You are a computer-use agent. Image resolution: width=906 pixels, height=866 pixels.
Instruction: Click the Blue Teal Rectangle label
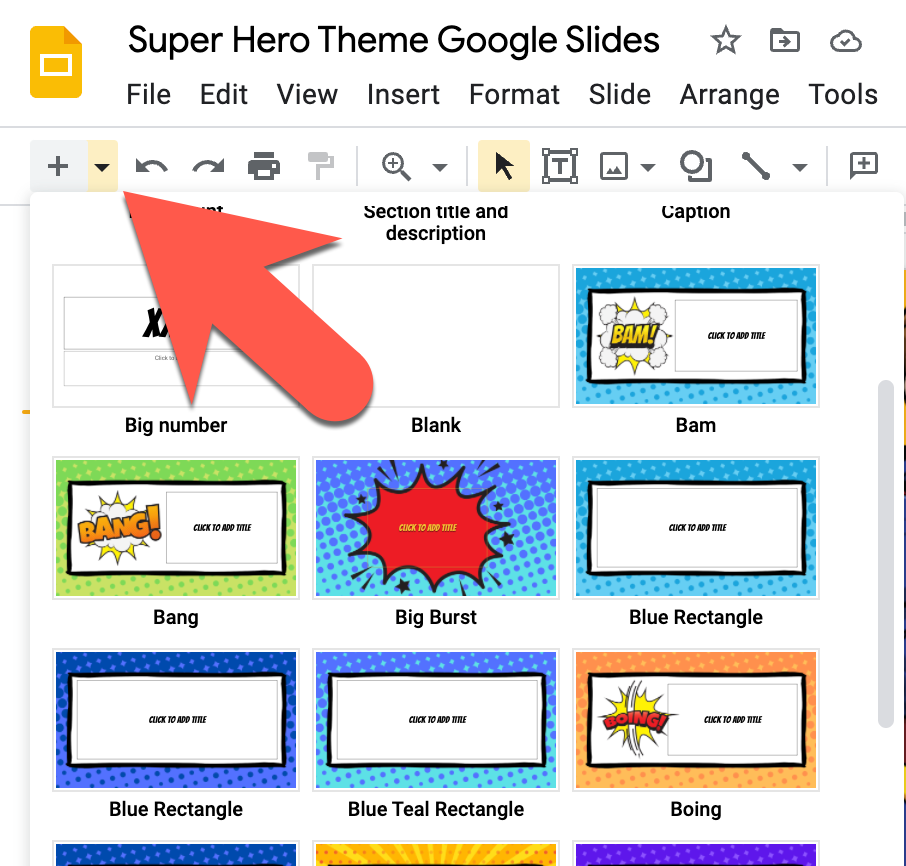(x=436, y=810)
